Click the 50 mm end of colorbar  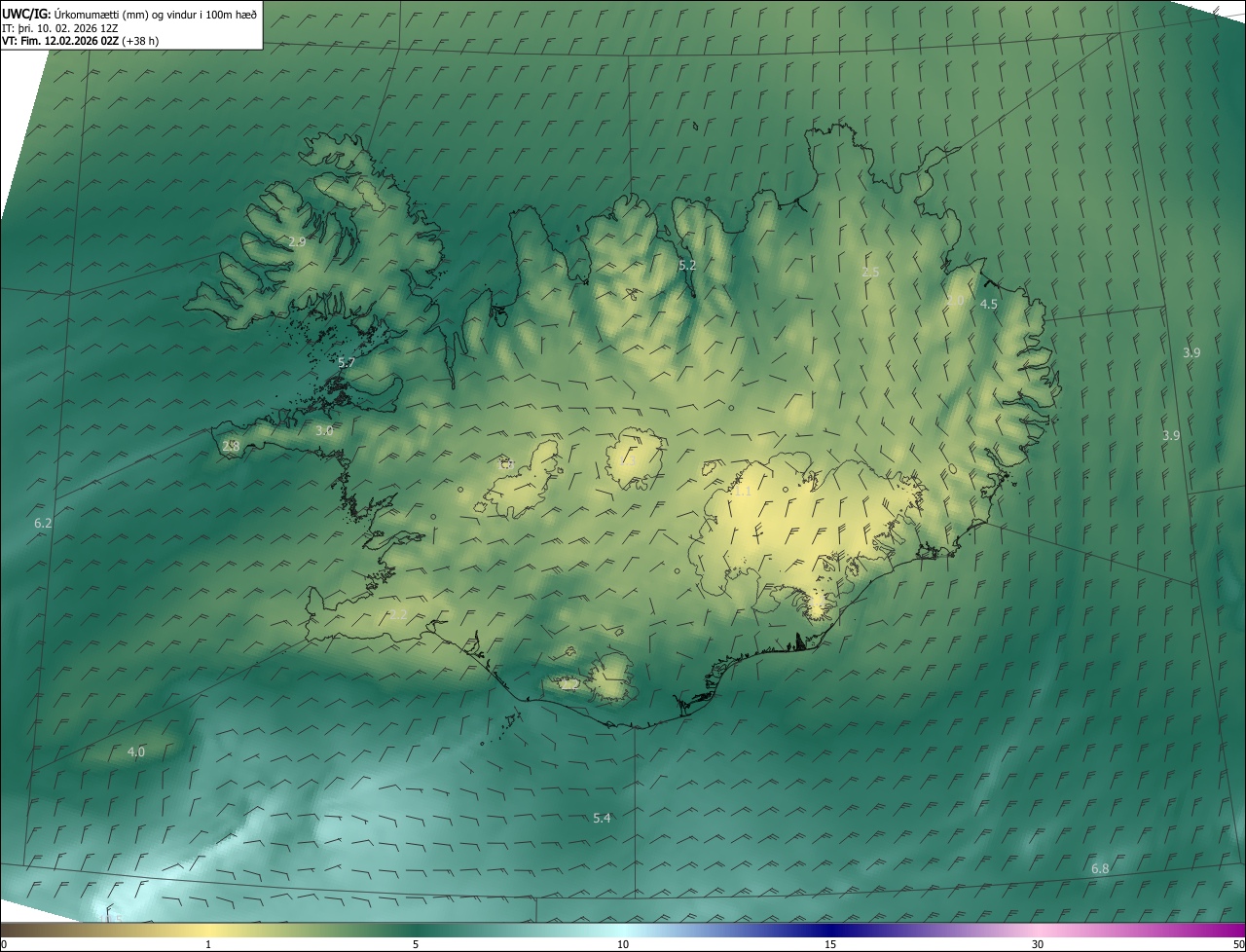coord(1238,944)
